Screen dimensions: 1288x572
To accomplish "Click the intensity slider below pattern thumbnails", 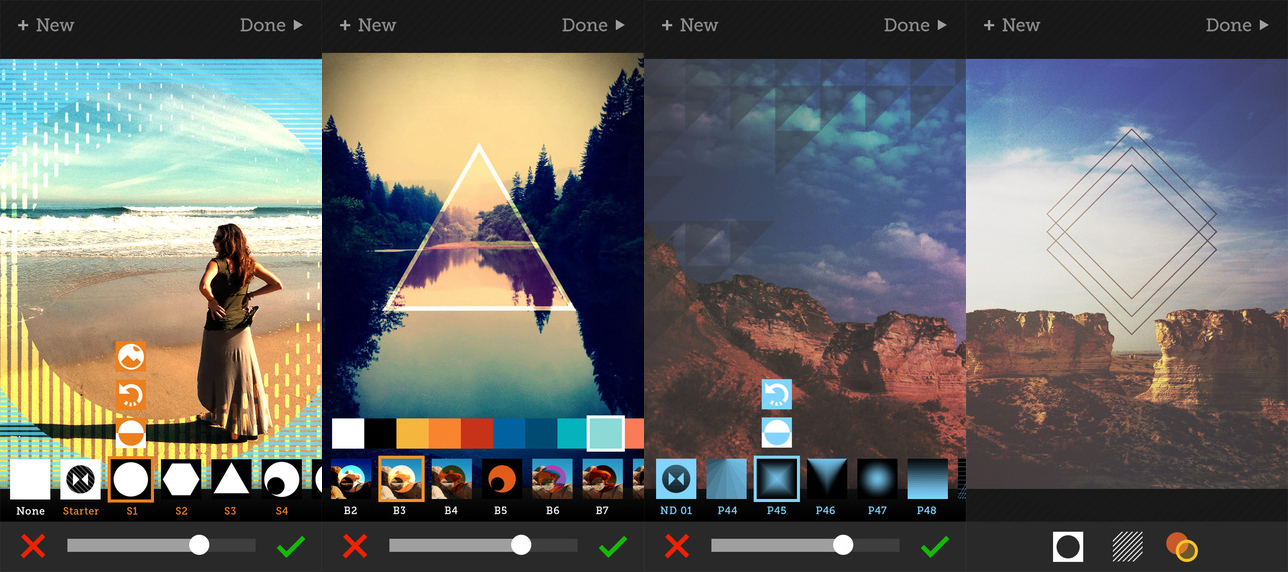I will click(805, 545).
